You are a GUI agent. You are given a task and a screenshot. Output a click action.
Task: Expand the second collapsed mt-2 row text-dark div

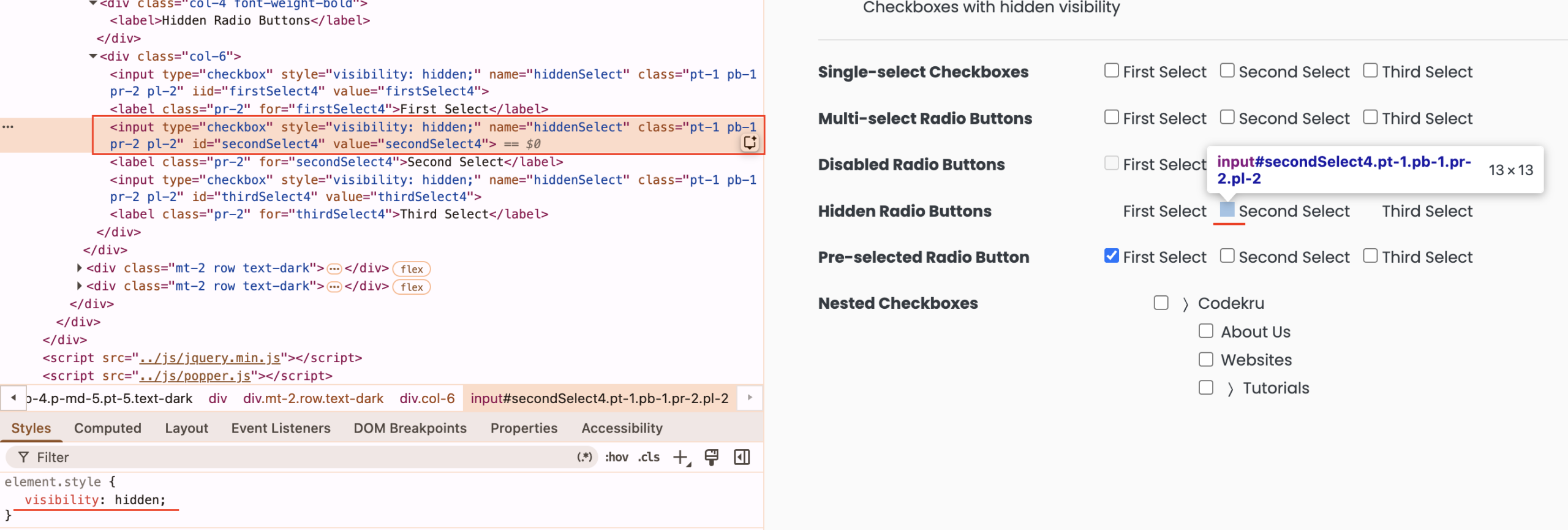[x=80, y=286]
